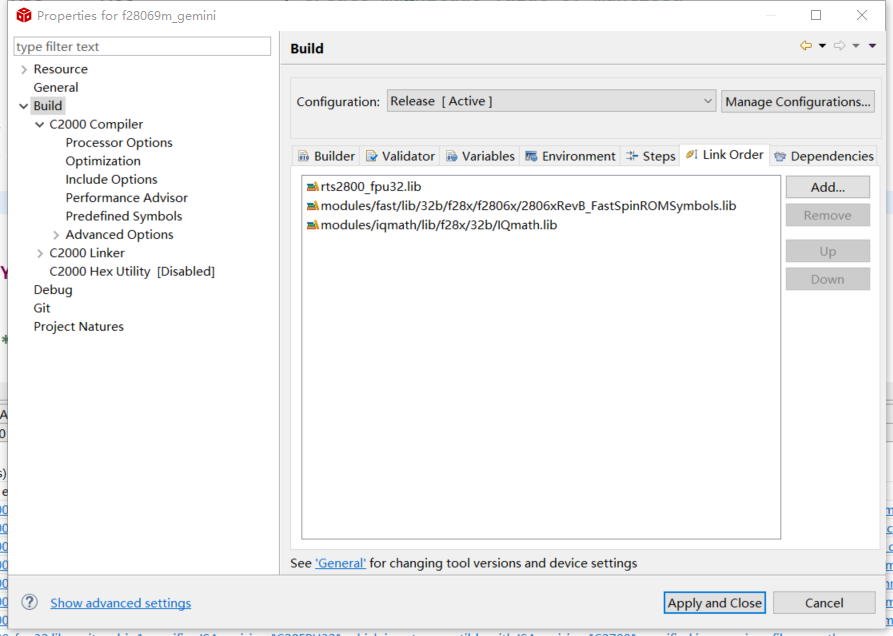Viewport: 893px width, 636px height.
Task: Switch to the Builder tab
Action: tap(326, 156)
